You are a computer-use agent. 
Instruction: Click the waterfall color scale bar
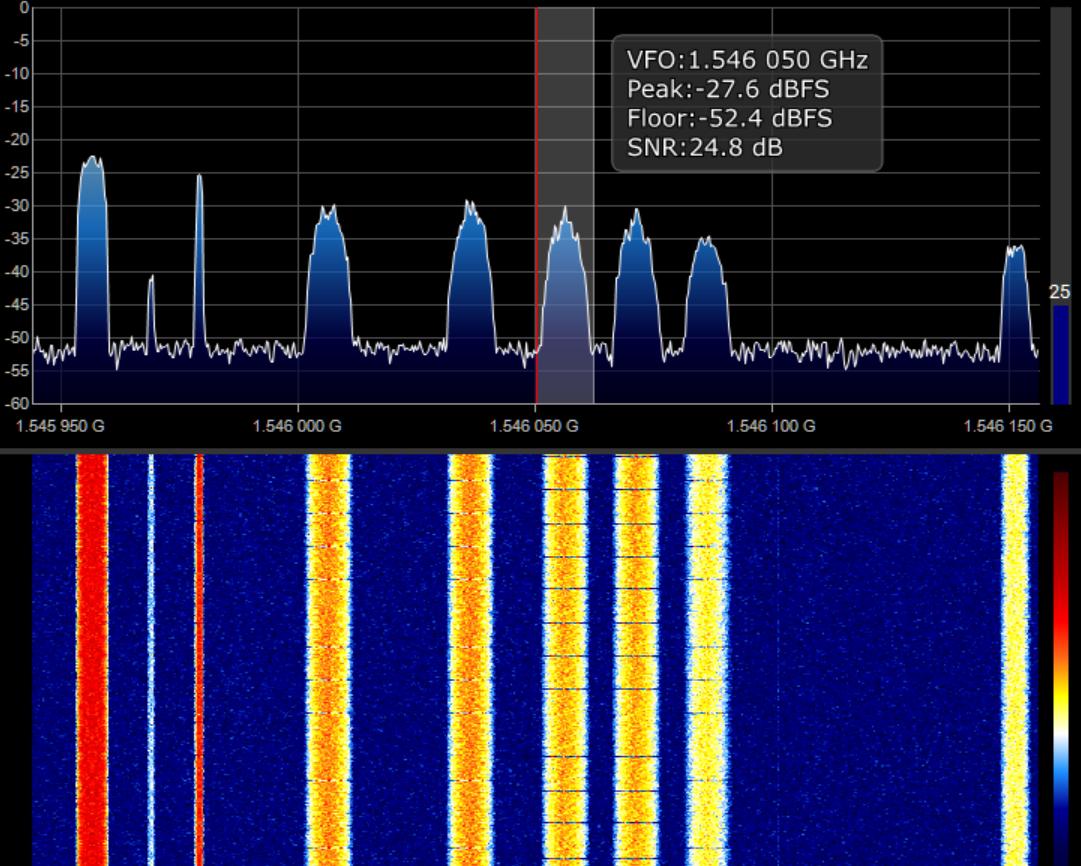(1061, 667)
